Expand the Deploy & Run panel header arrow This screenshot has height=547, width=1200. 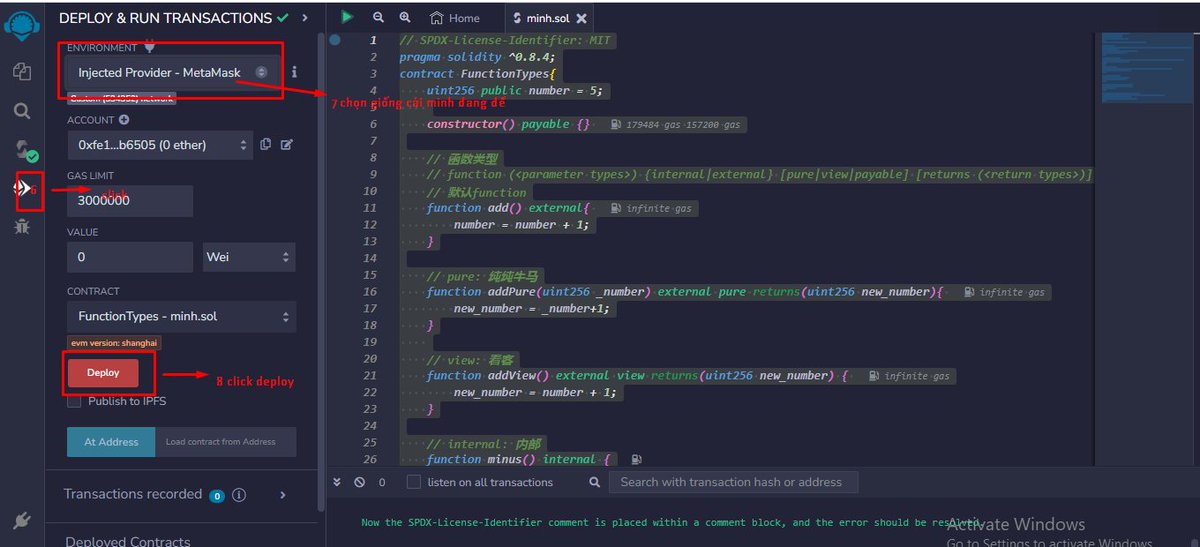point(305,18)
